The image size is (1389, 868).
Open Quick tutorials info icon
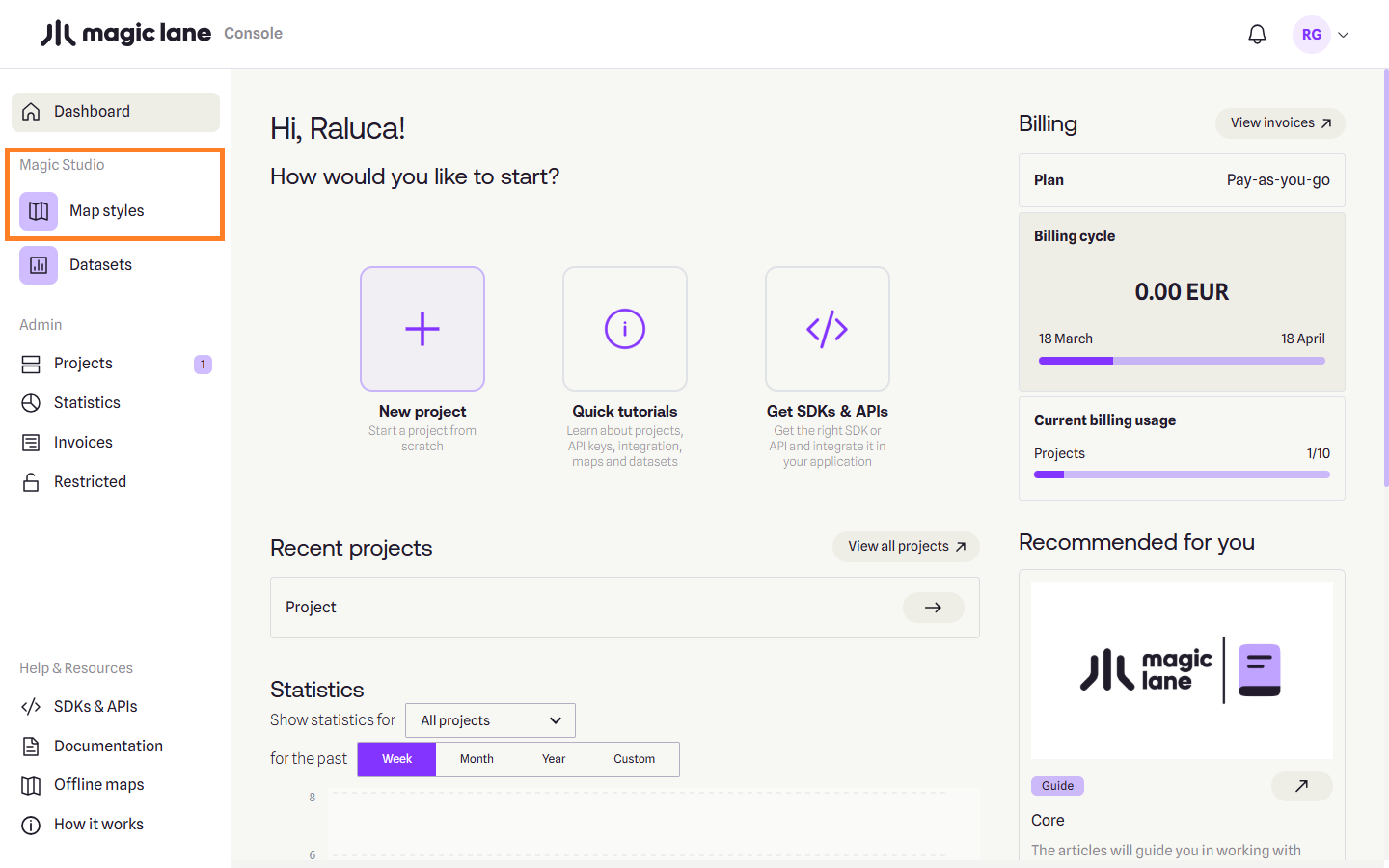625,329
